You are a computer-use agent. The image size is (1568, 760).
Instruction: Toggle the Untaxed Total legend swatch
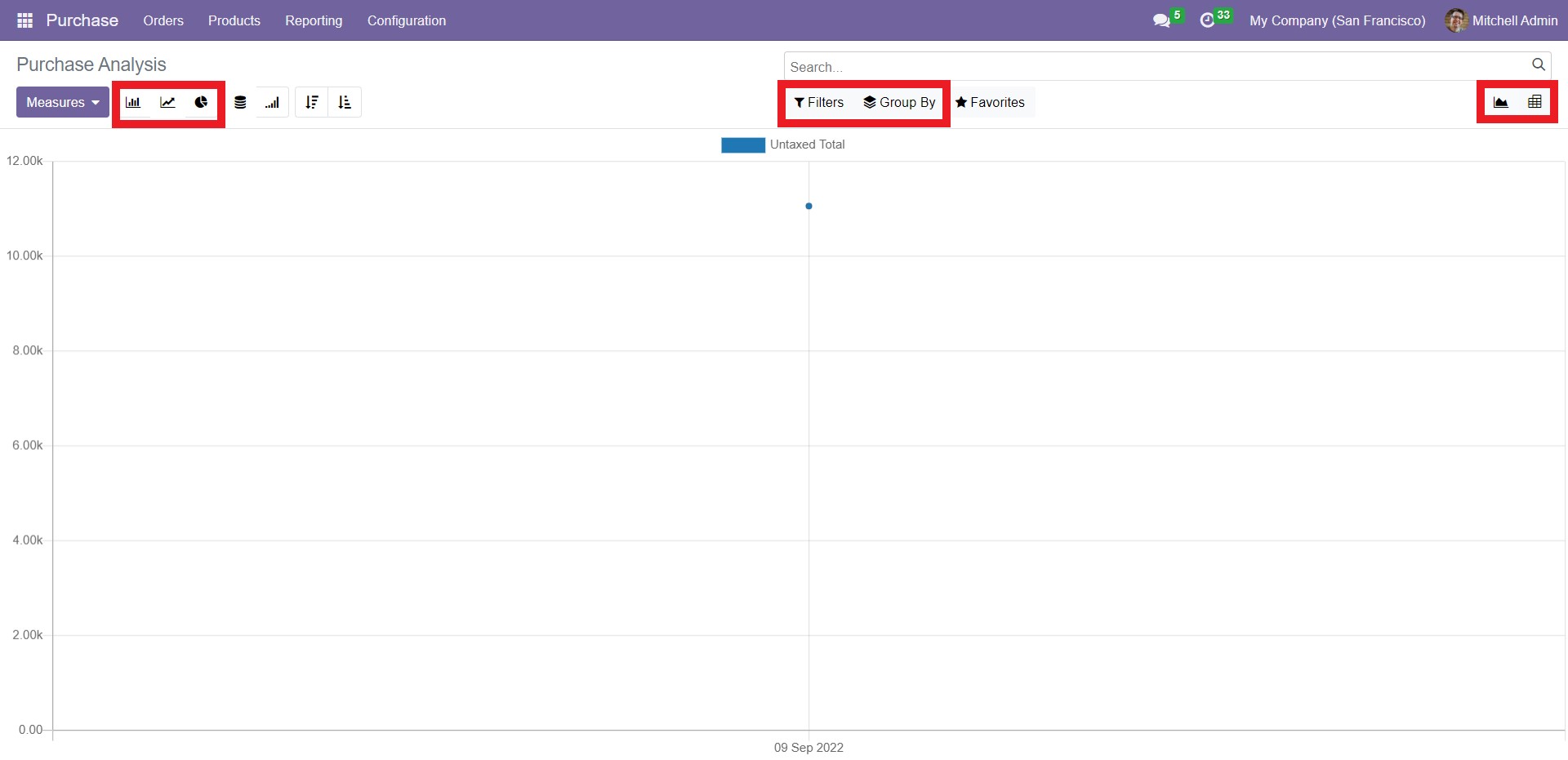coord(743,144)
